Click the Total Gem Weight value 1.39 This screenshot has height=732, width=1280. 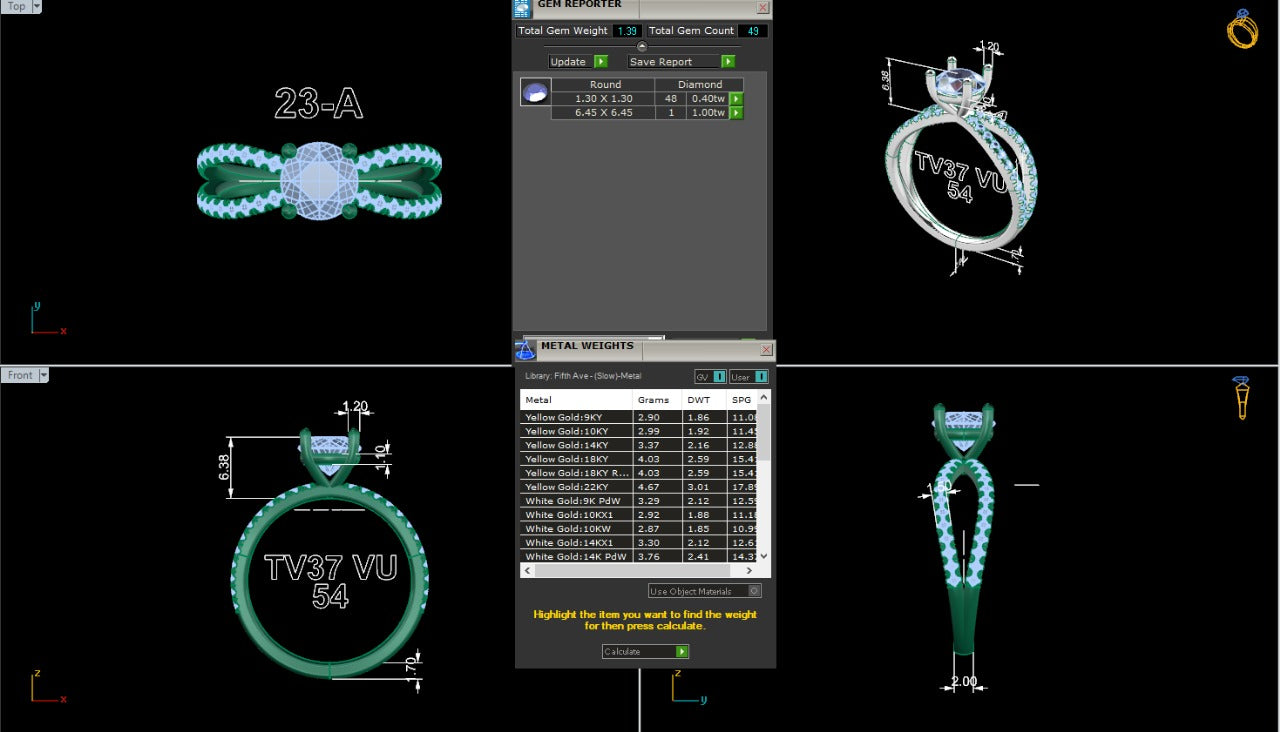(626, 31)
